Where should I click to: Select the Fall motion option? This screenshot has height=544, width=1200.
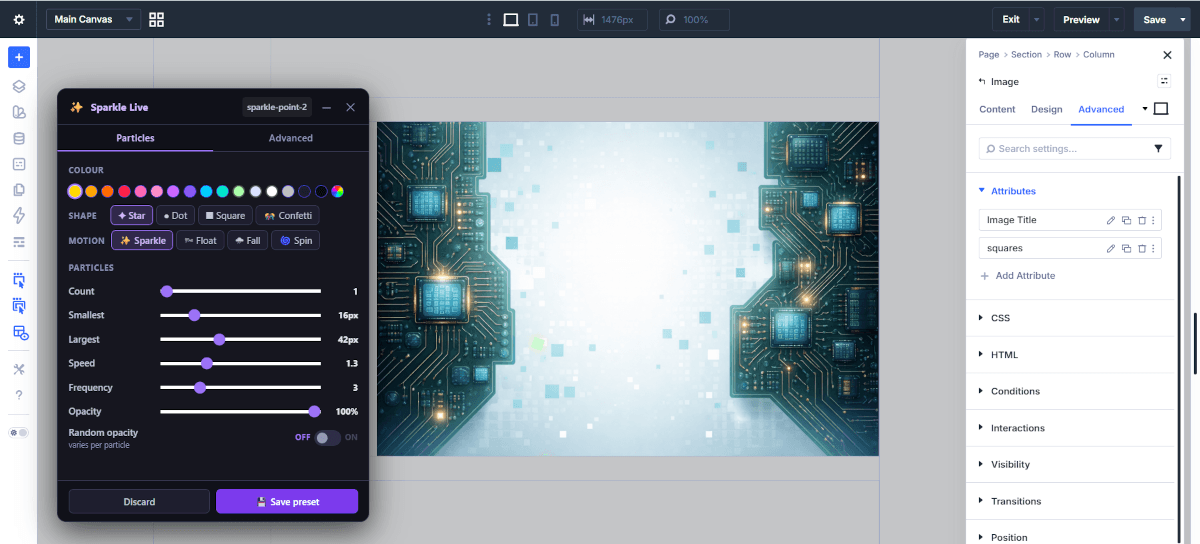coord(248,240)
